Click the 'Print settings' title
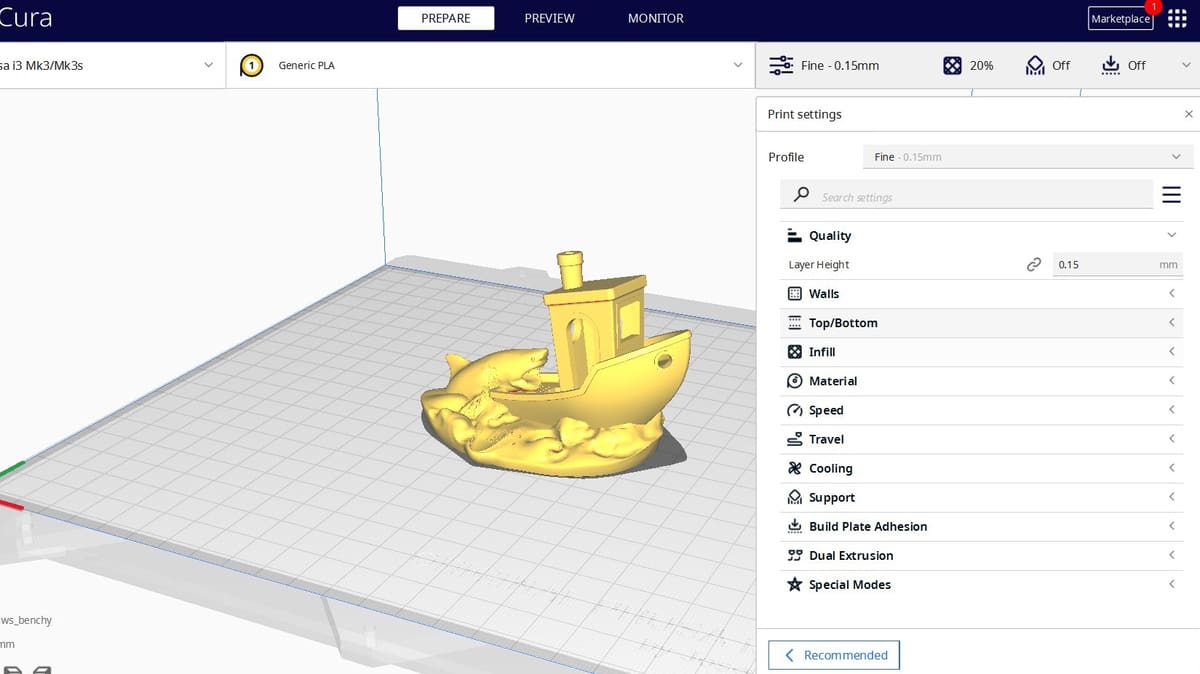1200x674 pixels. [804, 114]
